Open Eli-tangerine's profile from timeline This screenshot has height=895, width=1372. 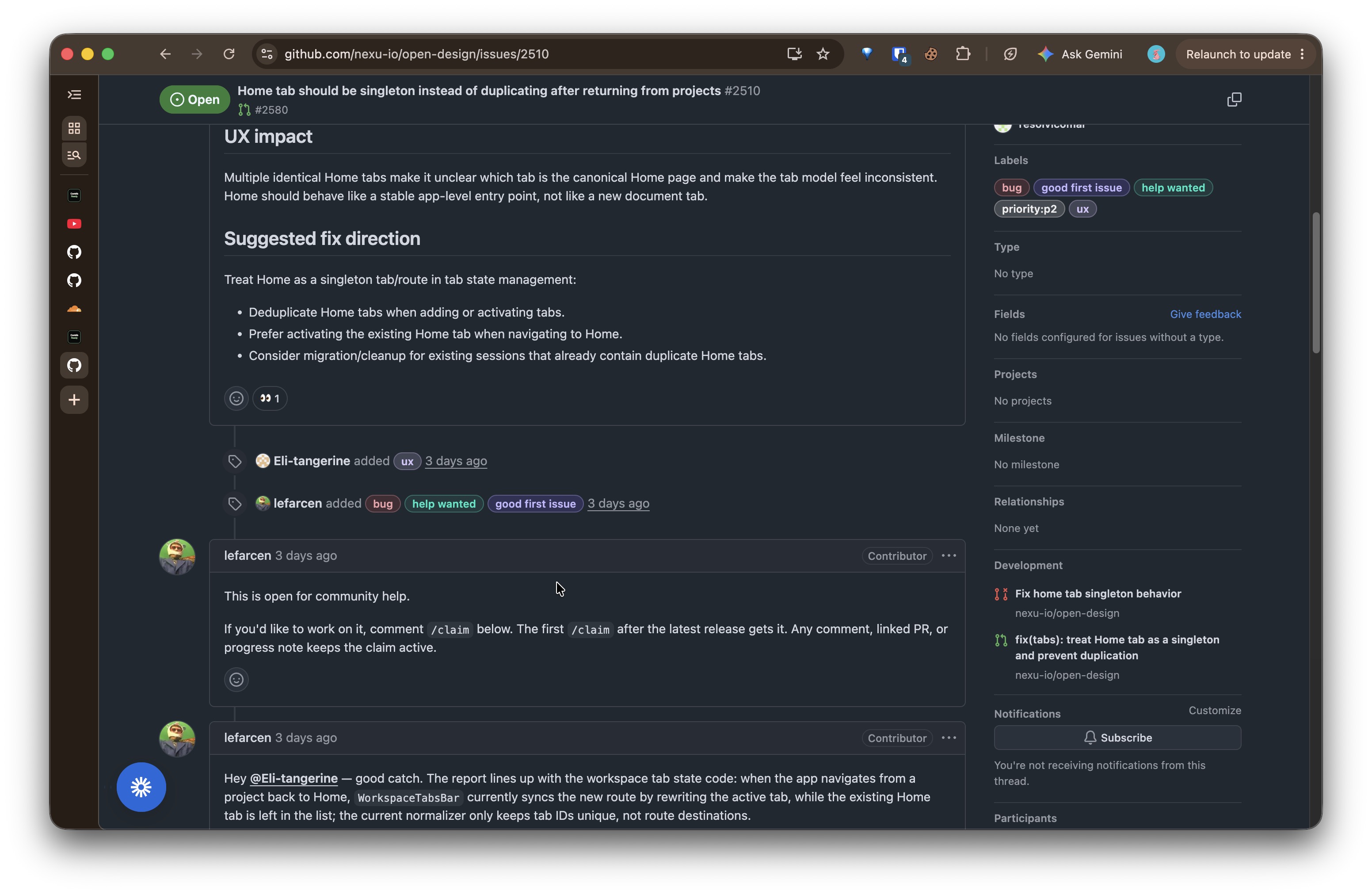[311, 461]
